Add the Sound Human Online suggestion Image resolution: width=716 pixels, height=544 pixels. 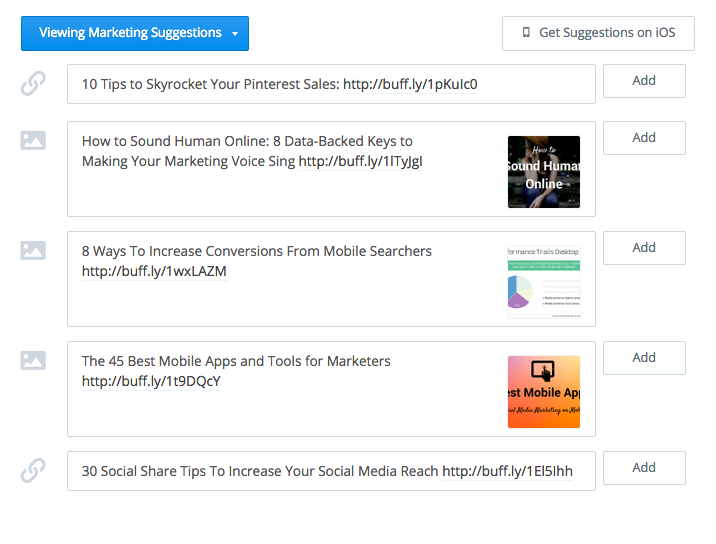tap(644, 138)
